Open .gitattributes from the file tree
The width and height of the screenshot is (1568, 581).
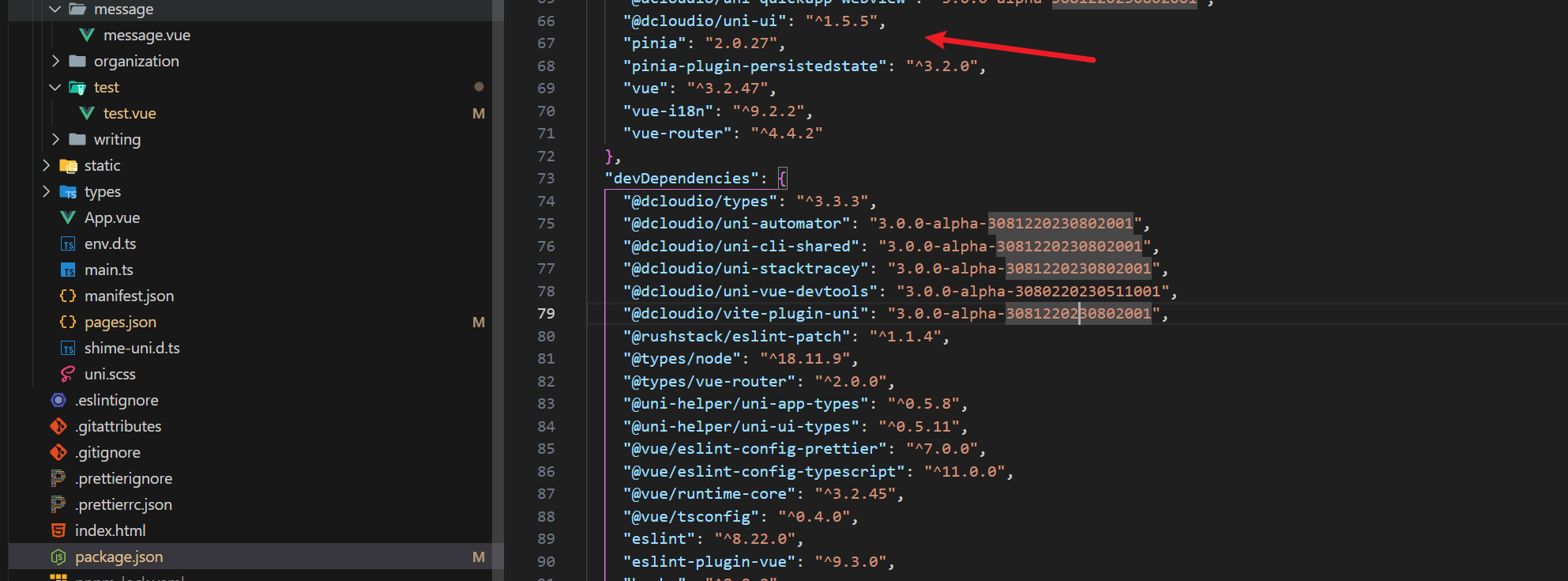118,426
